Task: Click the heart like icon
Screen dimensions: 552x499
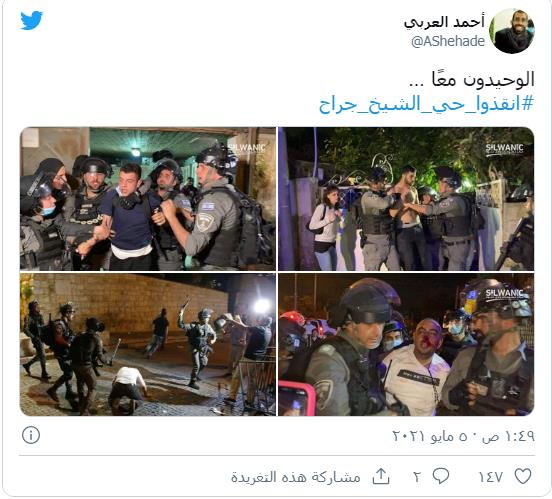Action: point(523,476)
